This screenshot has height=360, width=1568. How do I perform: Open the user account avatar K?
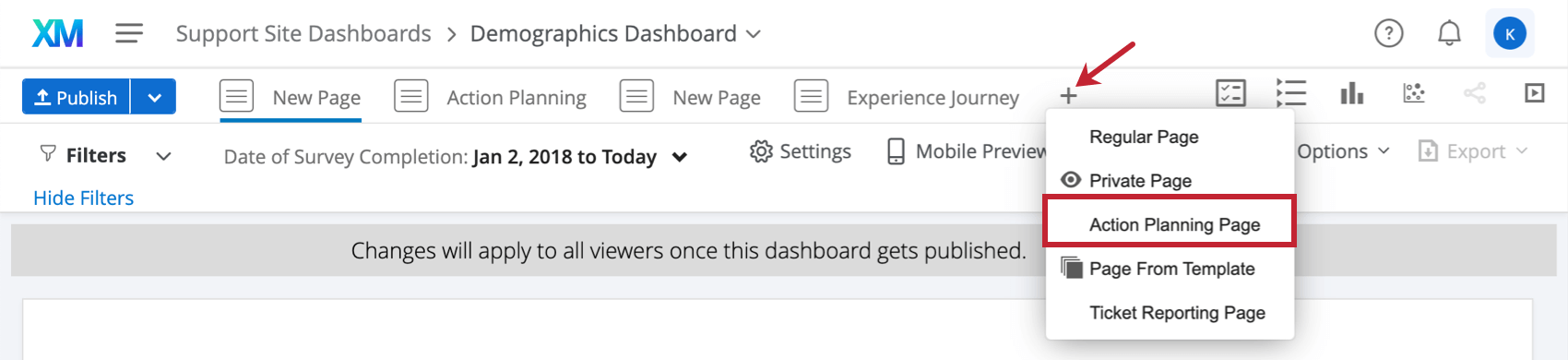pos(1510,34)
